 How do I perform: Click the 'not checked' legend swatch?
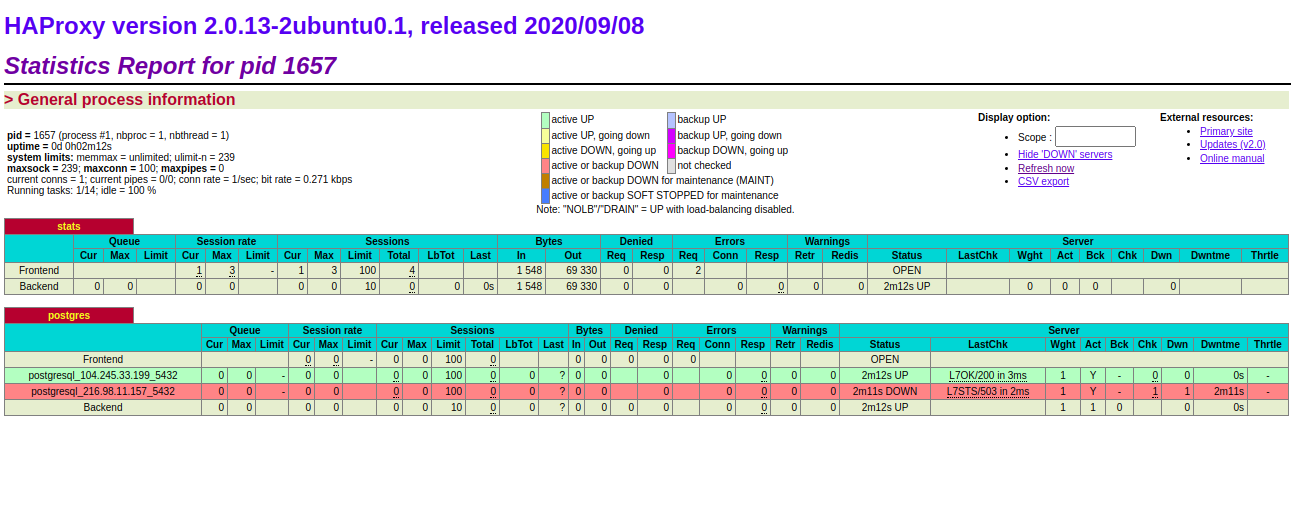click(x=671, y=165)
